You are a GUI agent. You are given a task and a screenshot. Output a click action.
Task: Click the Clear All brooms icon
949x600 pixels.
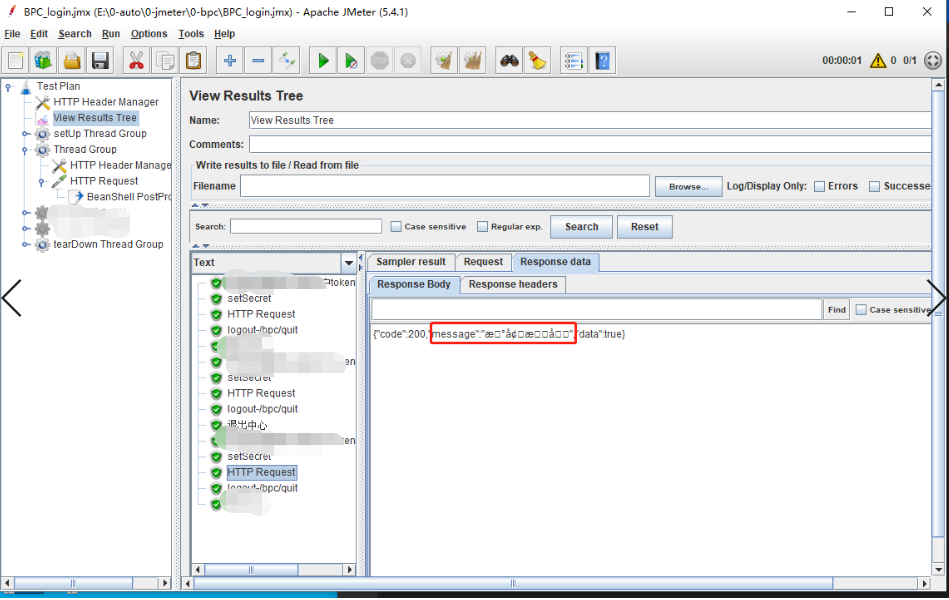coord(473,61)
